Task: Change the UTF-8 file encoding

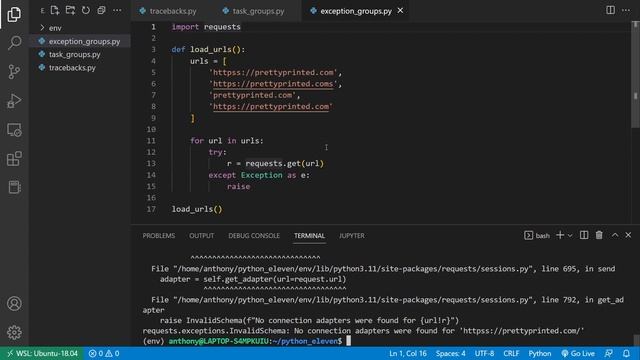Action: [x=484, y=353]
